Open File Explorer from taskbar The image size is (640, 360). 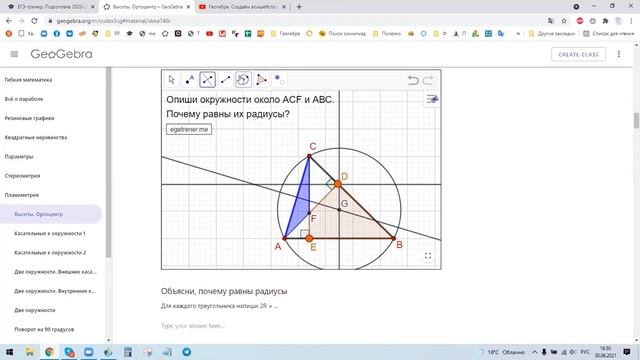(x=29, y=352)
